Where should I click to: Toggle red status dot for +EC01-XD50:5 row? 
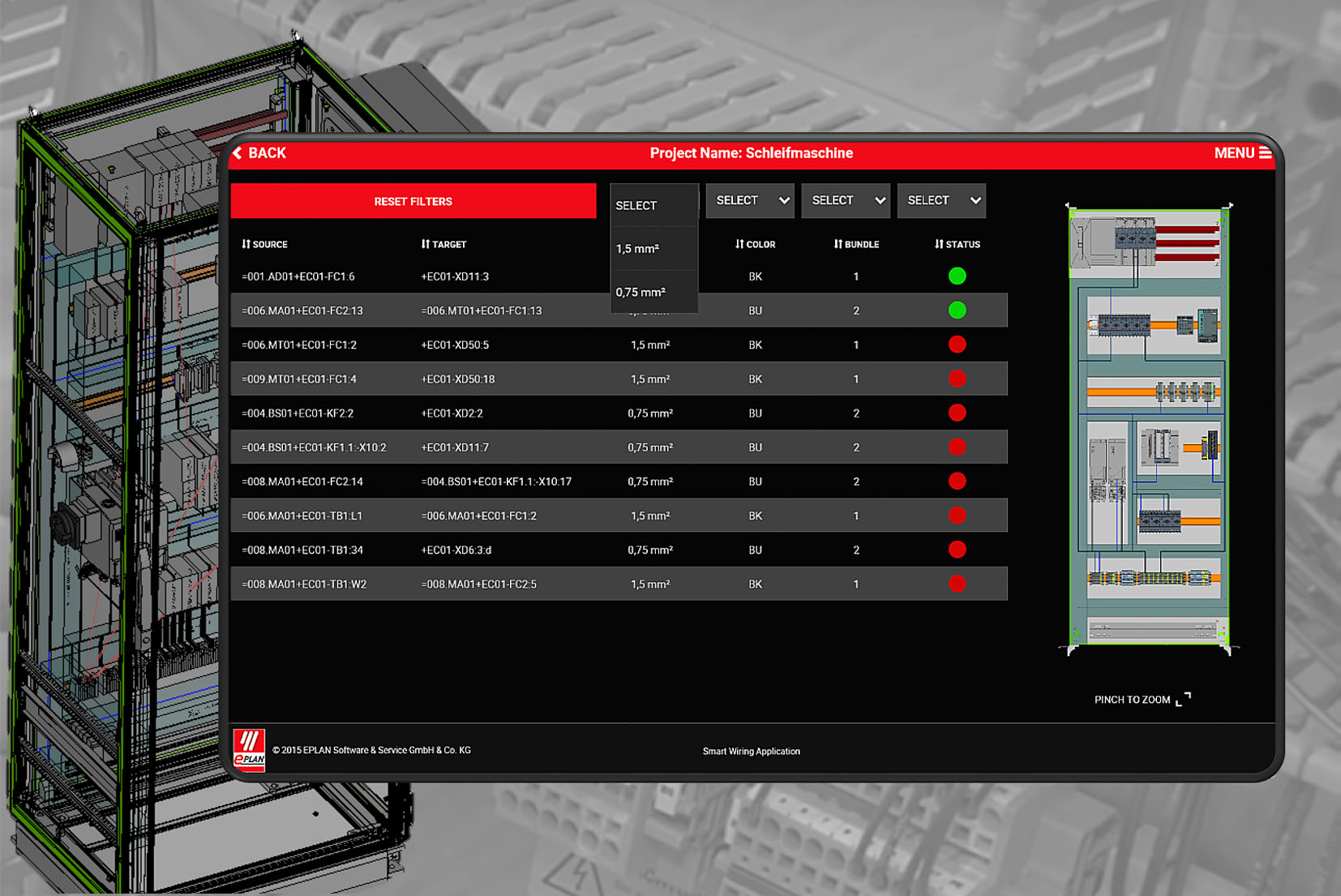(x=957, y=345)
